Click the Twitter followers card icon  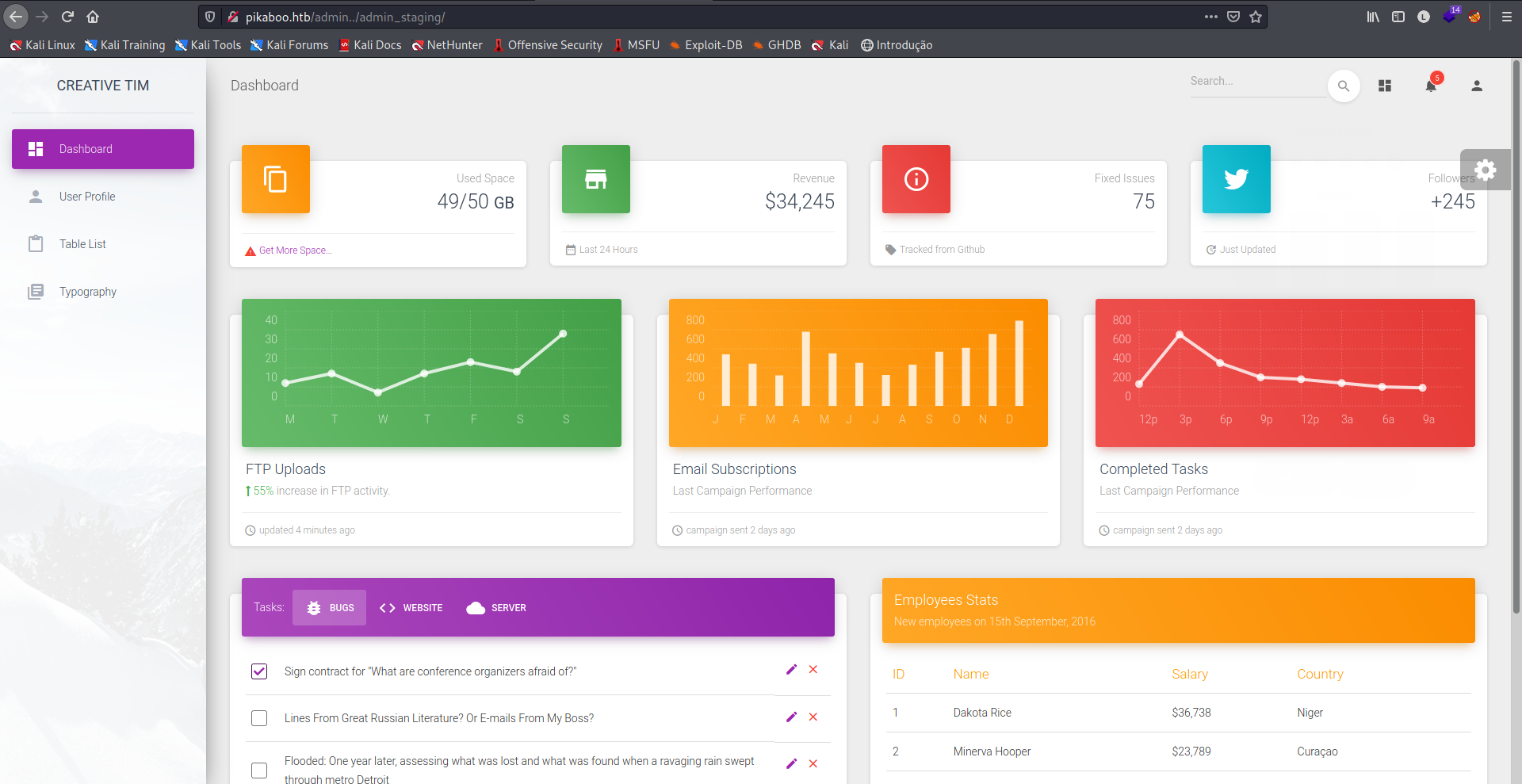point(1236,179)
